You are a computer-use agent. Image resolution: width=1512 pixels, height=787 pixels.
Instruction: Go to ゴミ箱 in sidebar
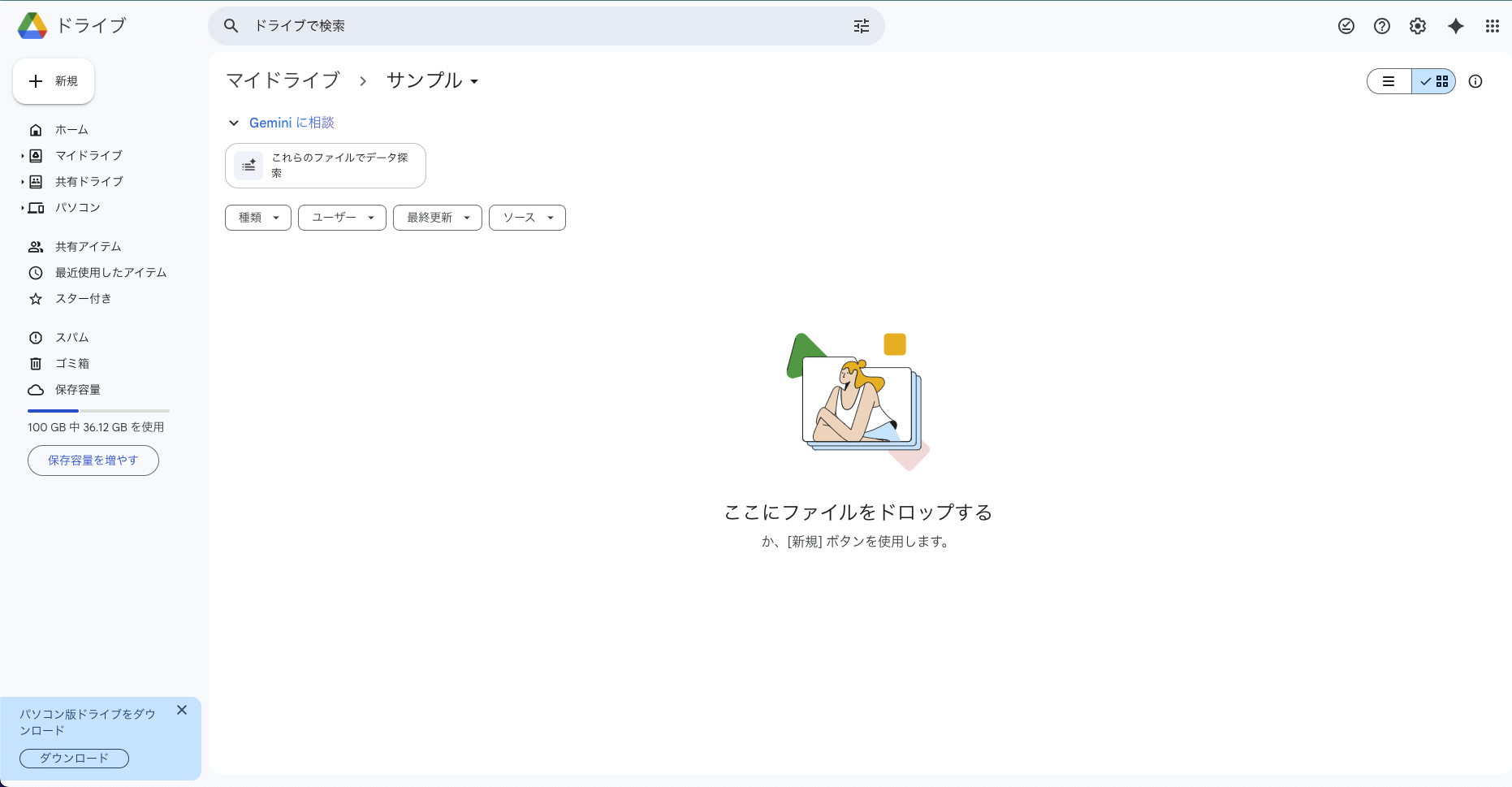[x=71, y=364]
